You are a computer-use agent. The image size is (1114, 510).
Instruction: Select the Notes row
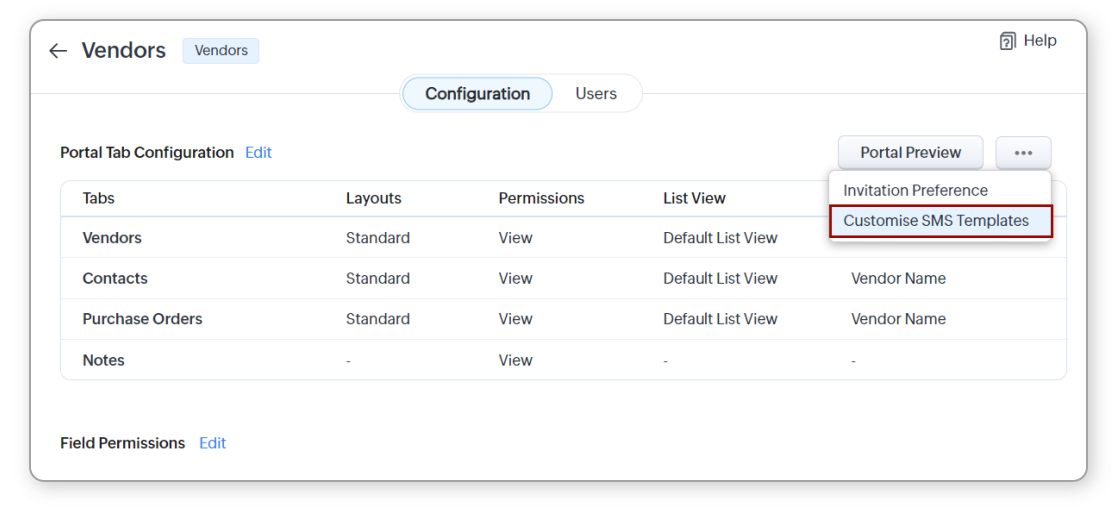(x=563, y=360)
